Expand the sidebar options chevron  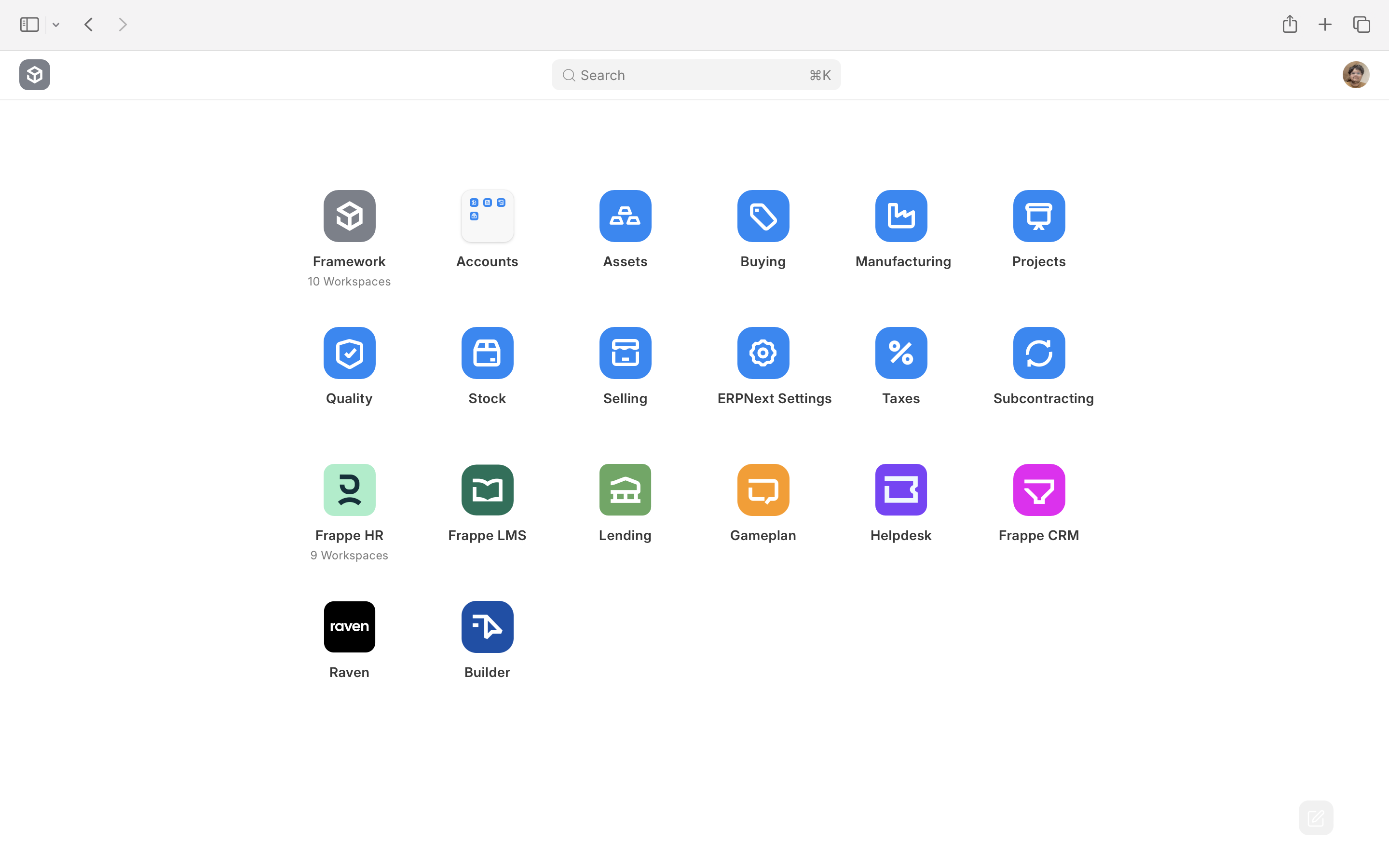55,25
